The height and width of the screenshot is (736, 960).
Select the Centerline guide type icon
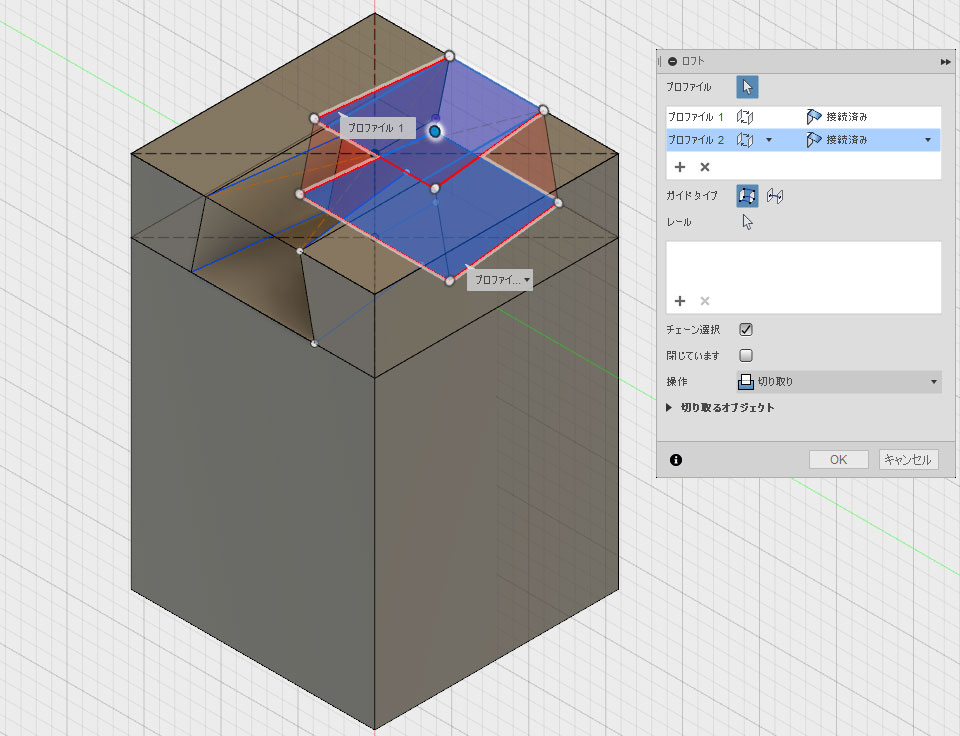[x=774, y=196]
